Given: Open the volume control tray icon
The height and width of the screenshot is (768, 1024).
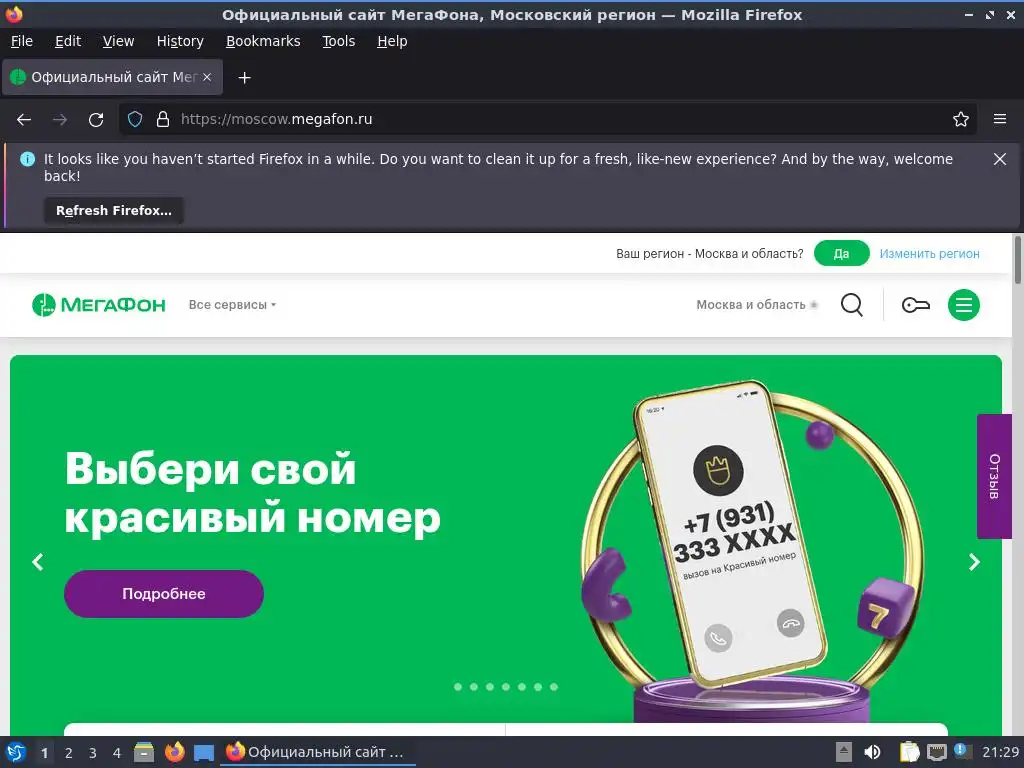Looking at the screenshot, I should click(872, 752).
